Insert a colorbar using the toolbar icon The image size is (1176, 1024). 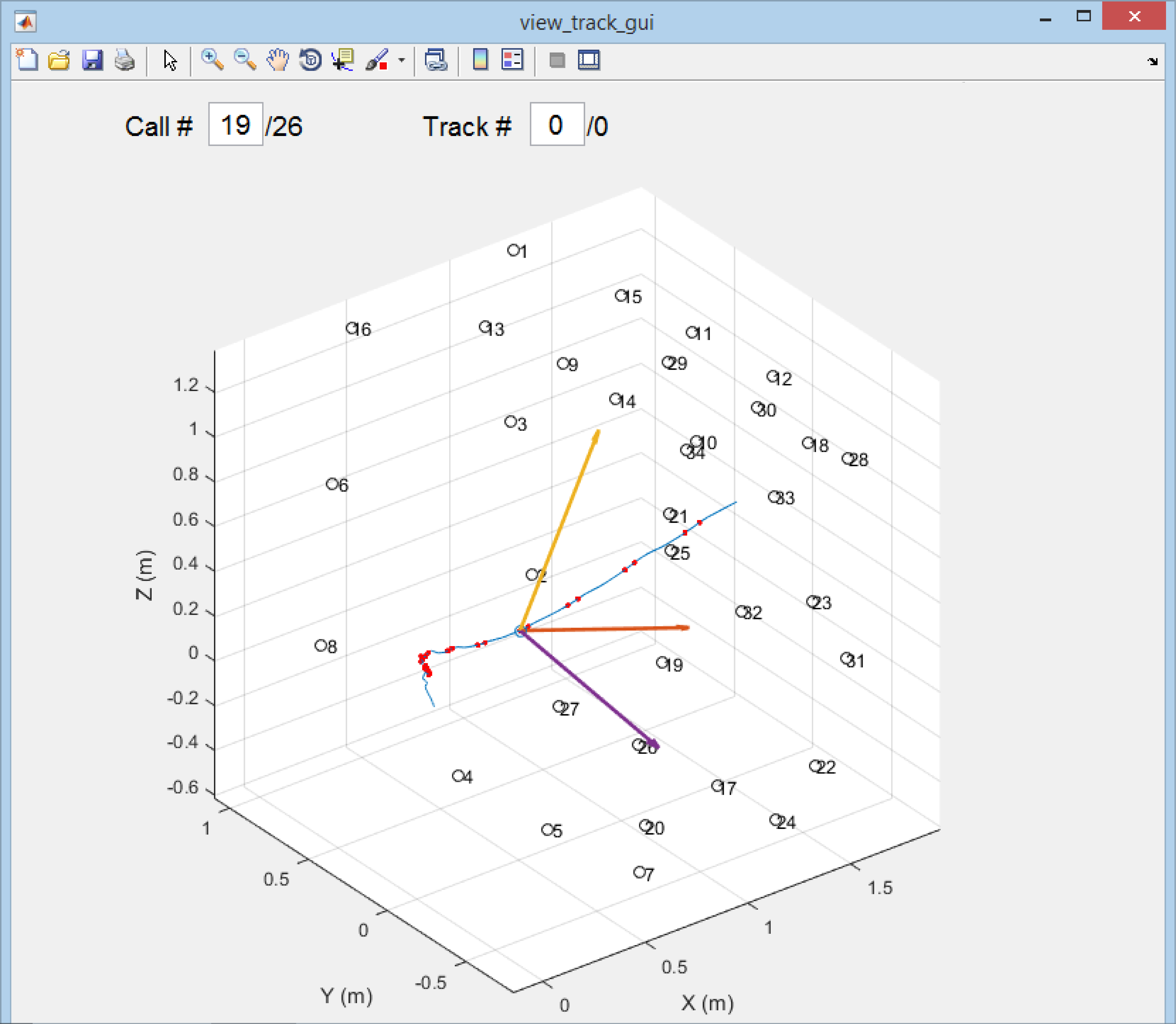tap(481, 59)
